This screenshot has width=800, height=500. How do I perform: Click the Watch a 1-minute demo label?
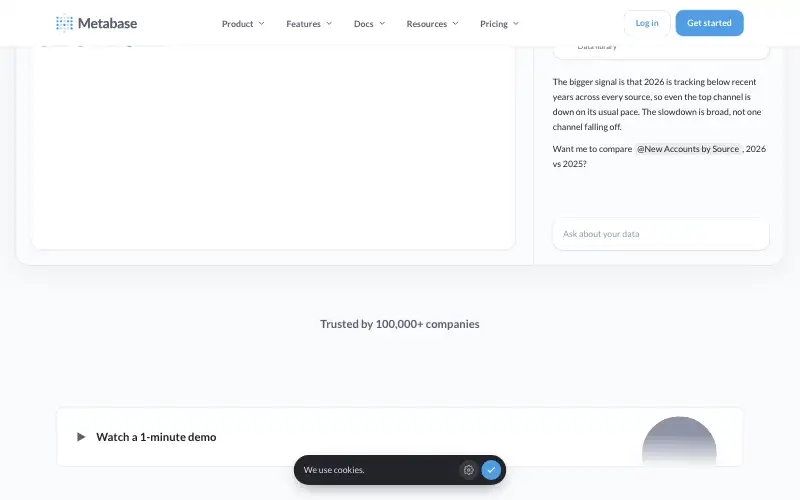[x=156, y=437]
